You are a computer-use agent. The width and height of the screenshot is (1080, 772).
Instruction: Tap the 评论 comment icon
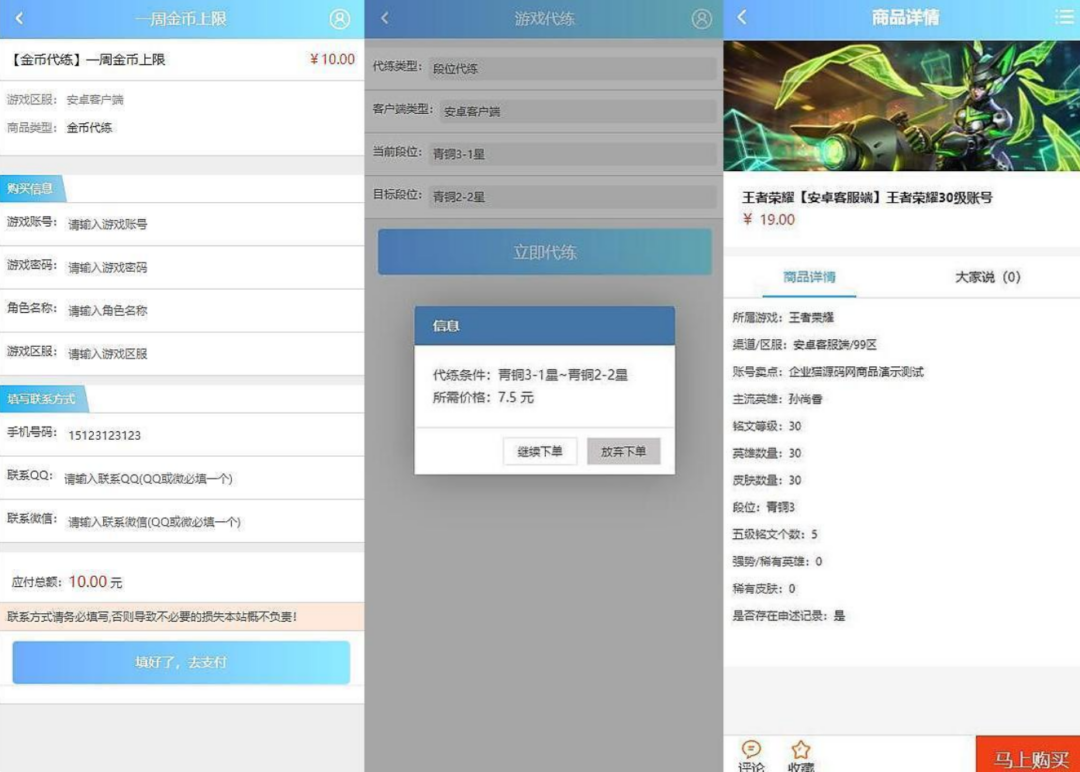751,750
